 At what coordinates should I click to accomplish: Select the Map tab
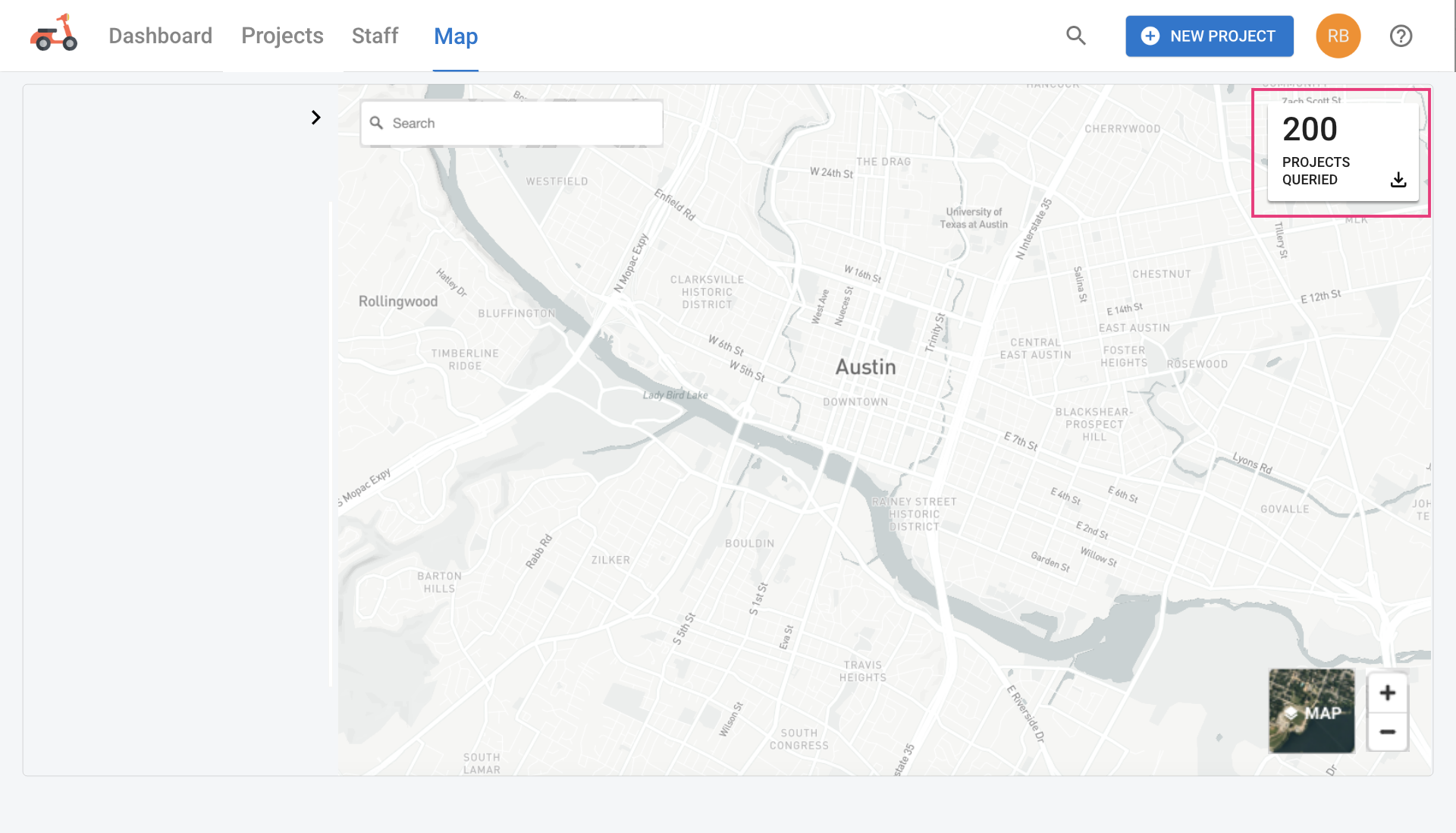[456, 36]
